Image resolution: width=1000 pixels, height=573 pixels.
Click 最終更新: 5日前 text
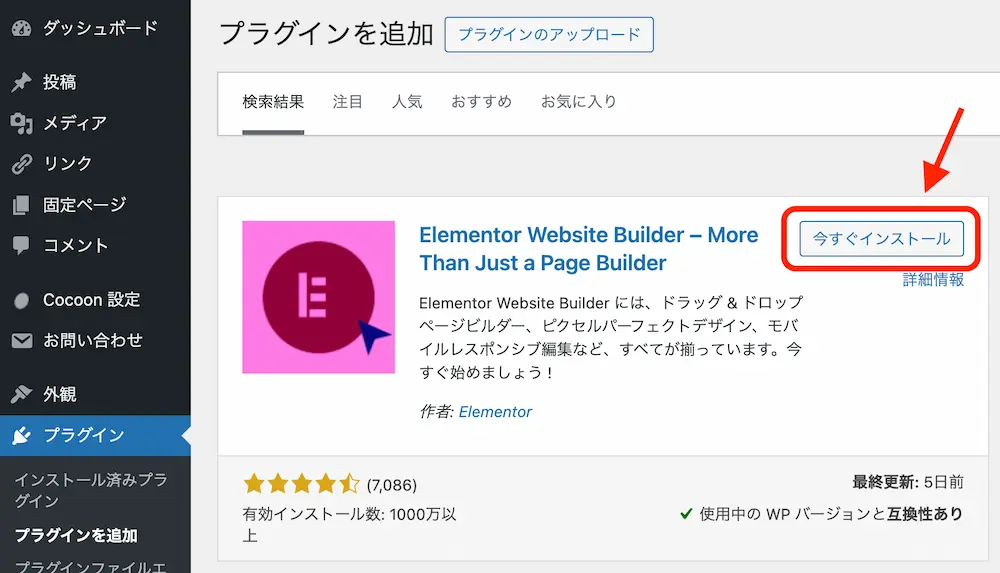[x=908, y=482]
